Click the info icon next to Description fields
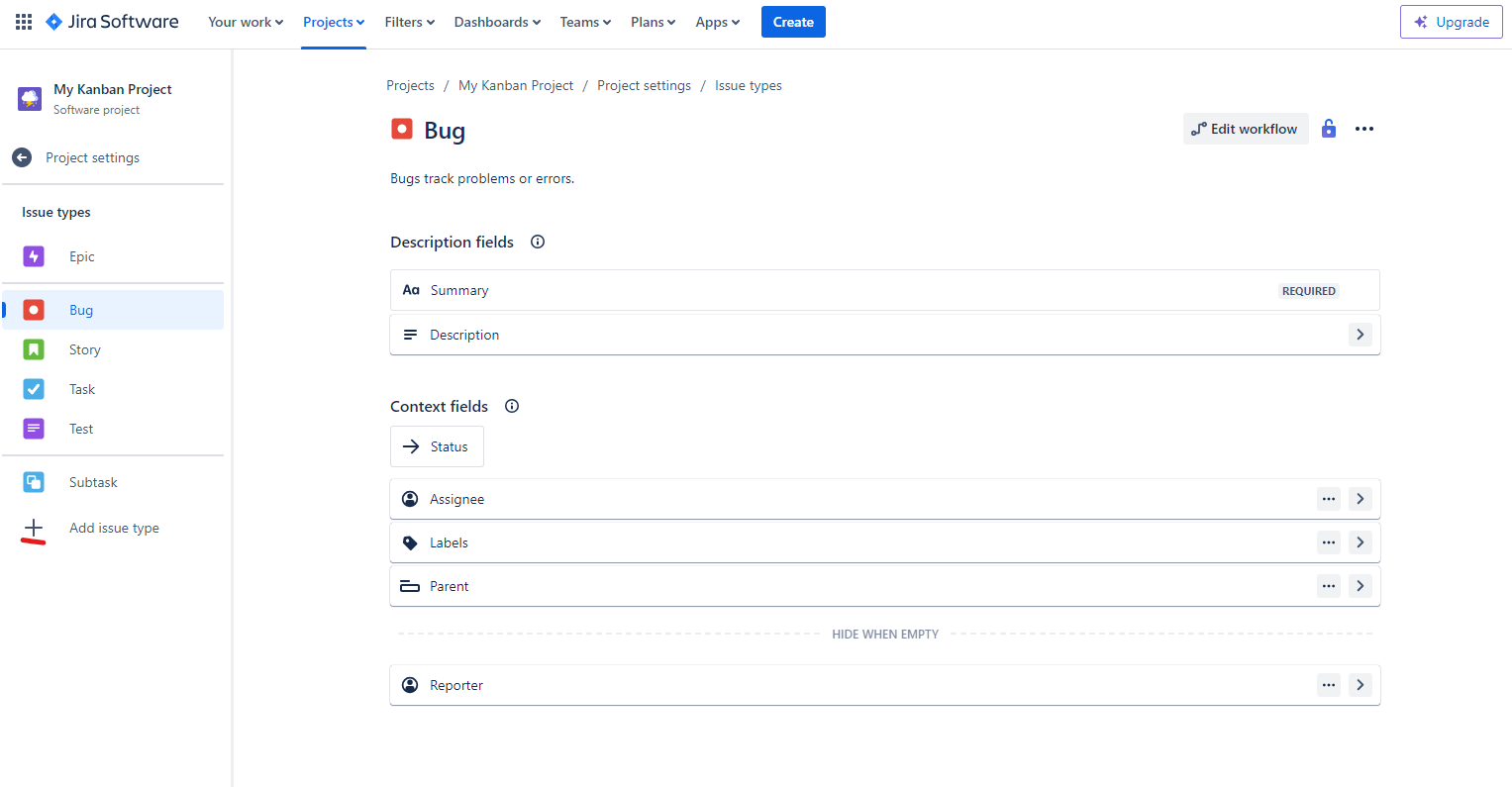Screen dimensions: 1512x787 tap(538, 242)
